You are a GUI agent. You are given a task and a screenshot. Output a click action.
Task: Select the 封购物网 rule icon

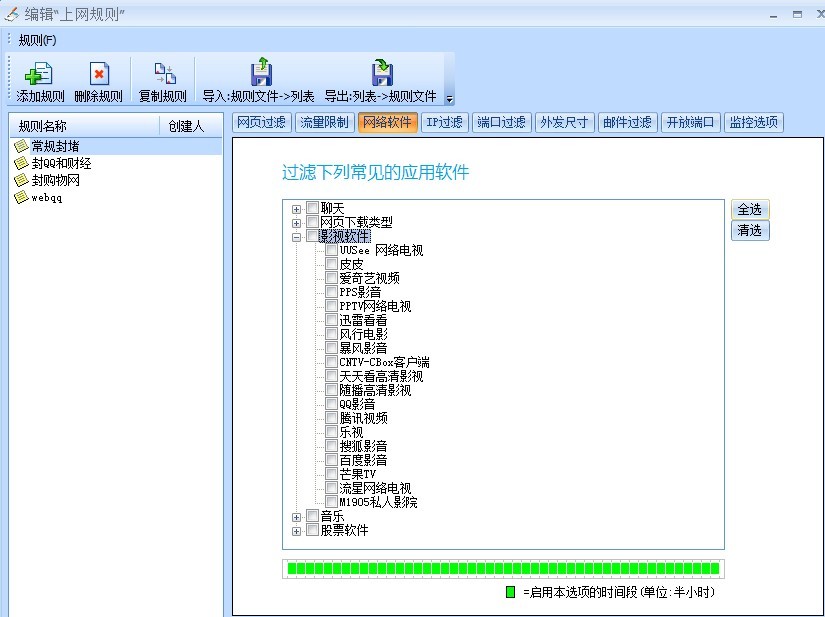tap(21, 180)
